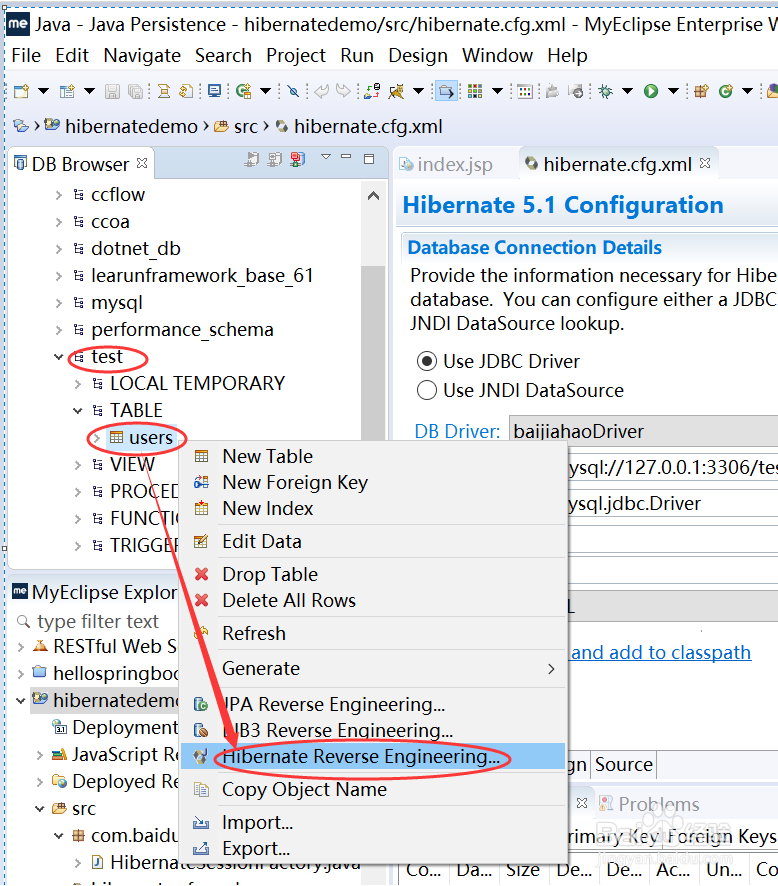Expand the mysql database node

[59, 303]
